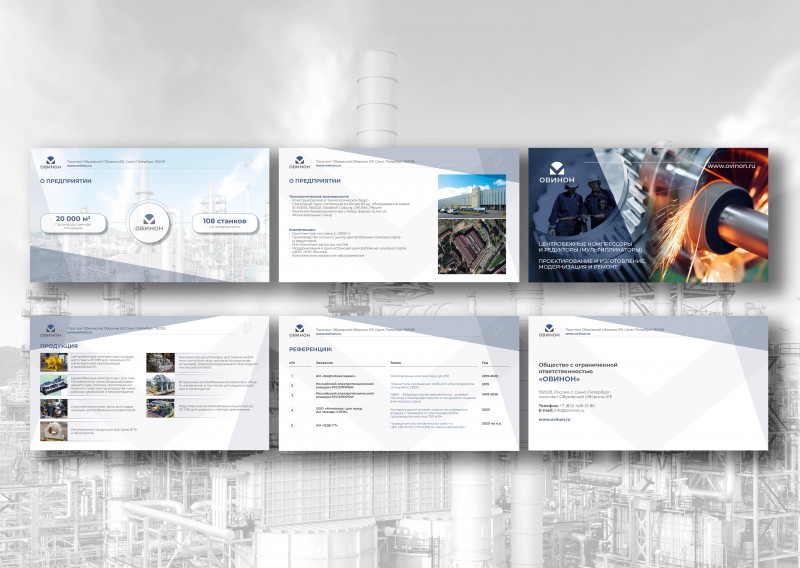This screenshot has height=568, width=800.
Task: Click the header logo on the ПРОДУКЦИЯ slide
Action: [x=51, y=331]
